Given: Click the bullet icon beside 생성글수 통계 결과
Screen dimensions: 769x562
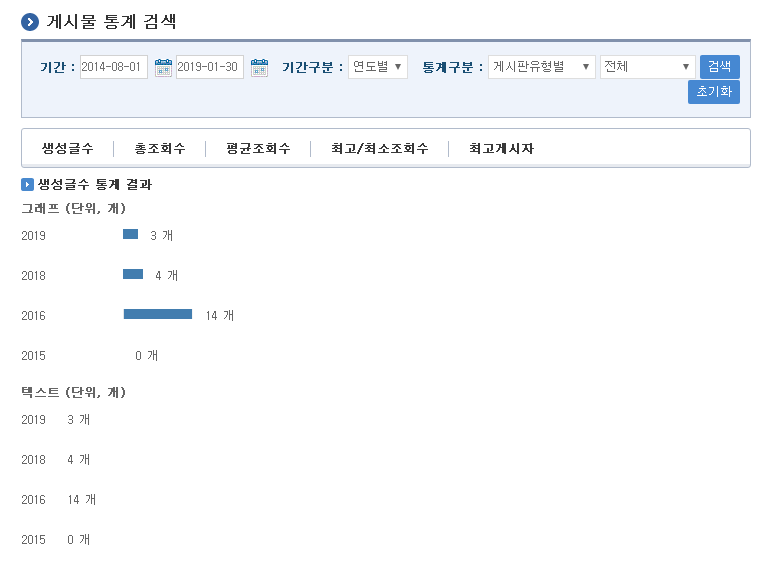Looking at the screenshot, I should click(x=28, y=185).
